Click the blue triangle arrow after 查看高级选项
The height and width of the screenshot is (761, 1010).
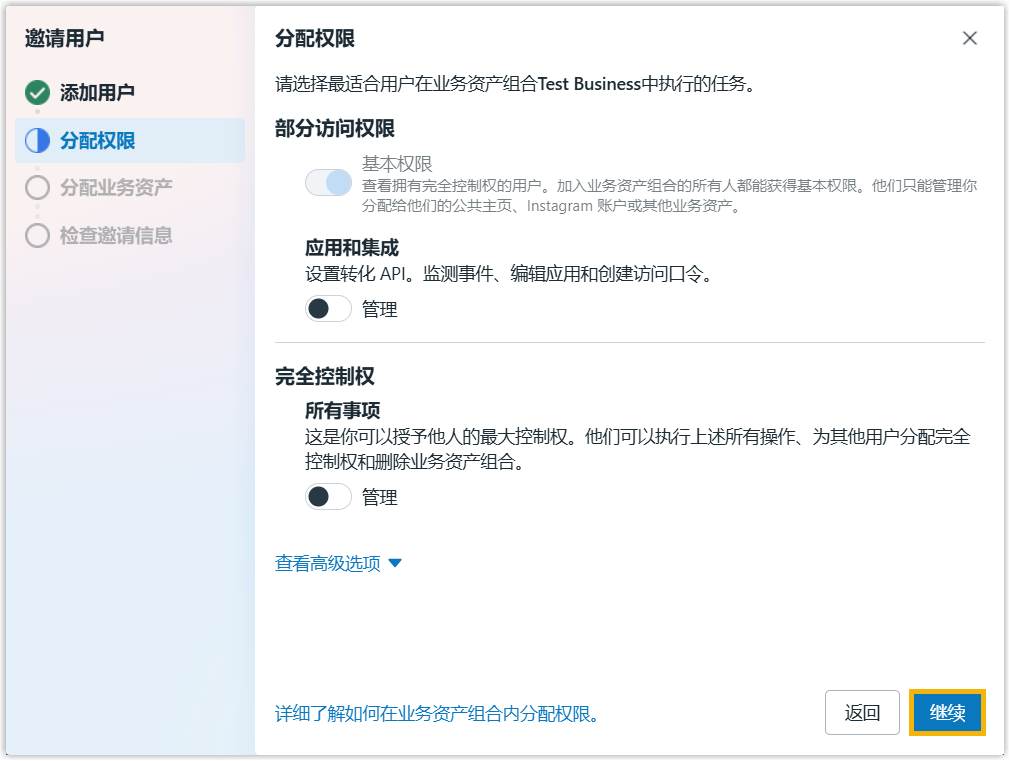click(395, 564)
